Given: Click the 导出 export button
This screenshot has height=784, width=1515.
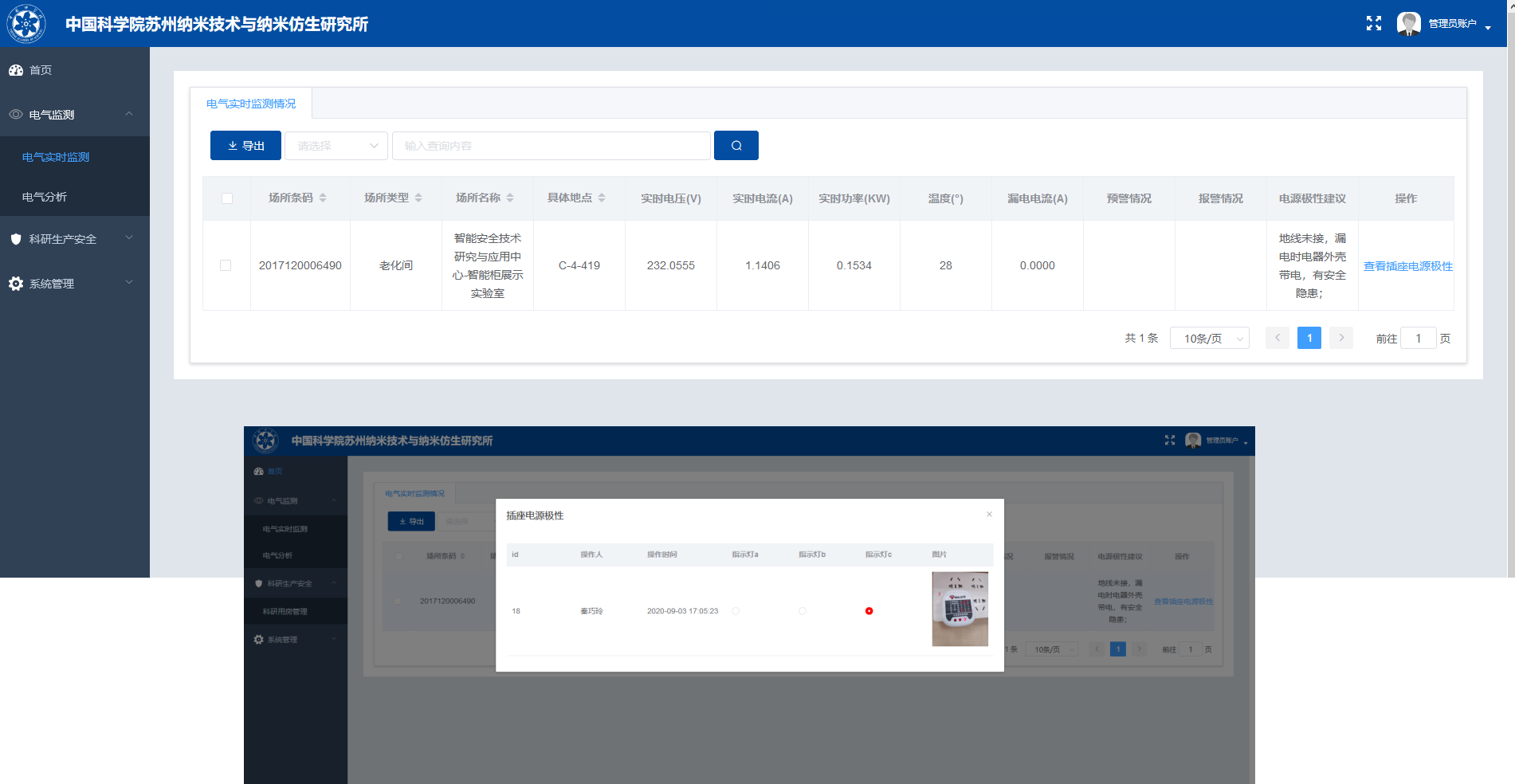Looking at the screenshot, I should point(245,146).
